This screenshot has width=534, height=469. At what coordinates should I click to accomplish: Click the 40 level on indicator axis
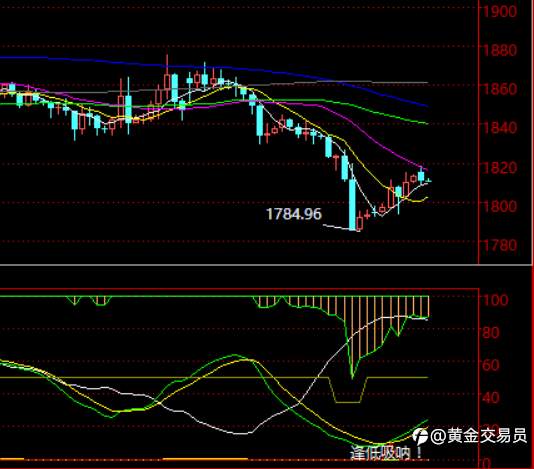point(491,397)
